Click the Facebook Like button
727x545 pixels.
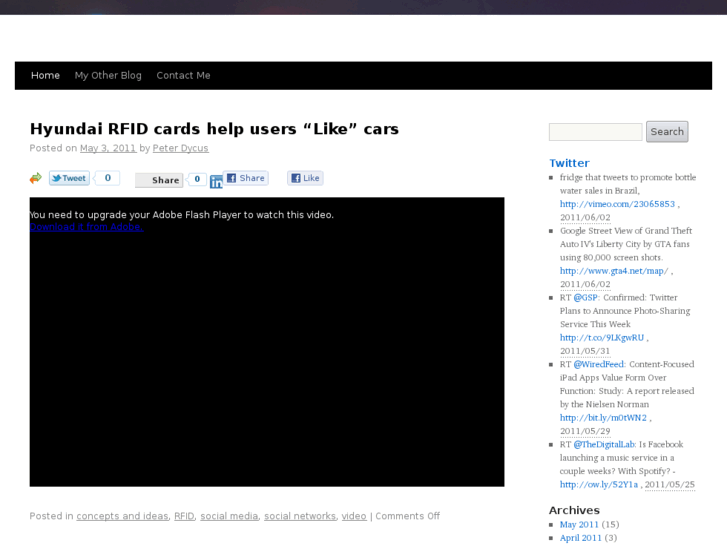305,178
